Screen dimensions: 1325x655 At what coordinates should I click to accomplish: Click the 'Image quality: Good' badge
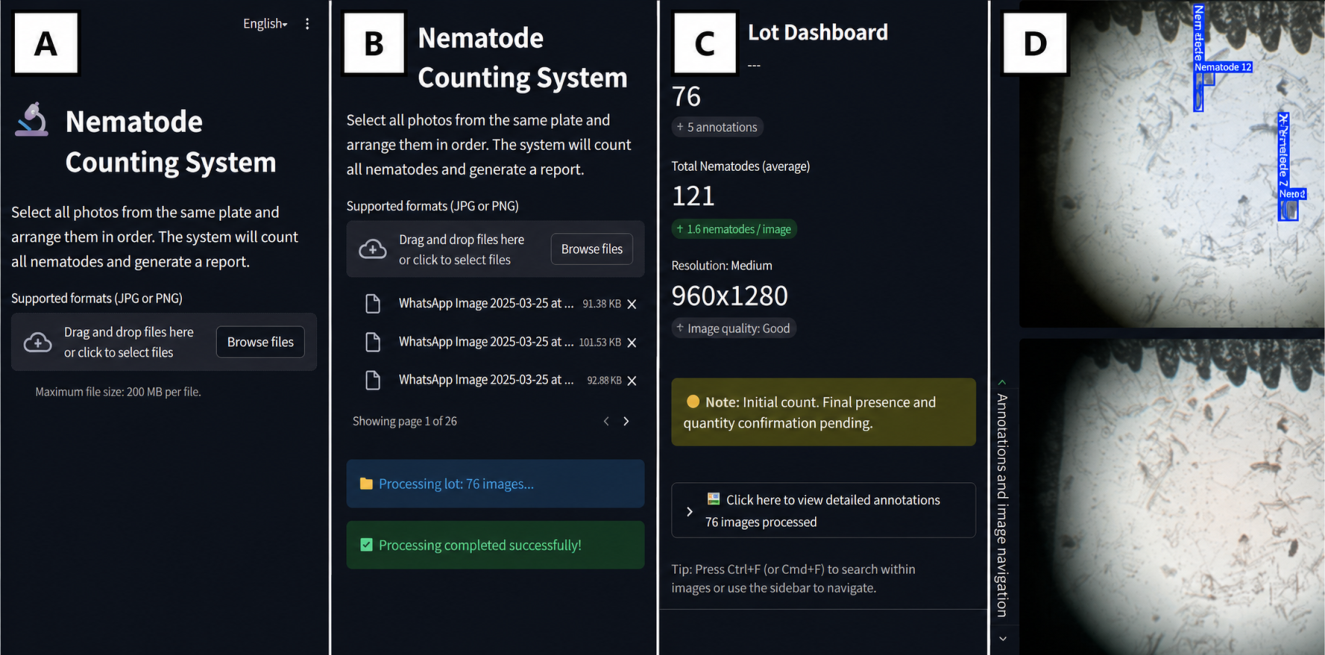734,328
